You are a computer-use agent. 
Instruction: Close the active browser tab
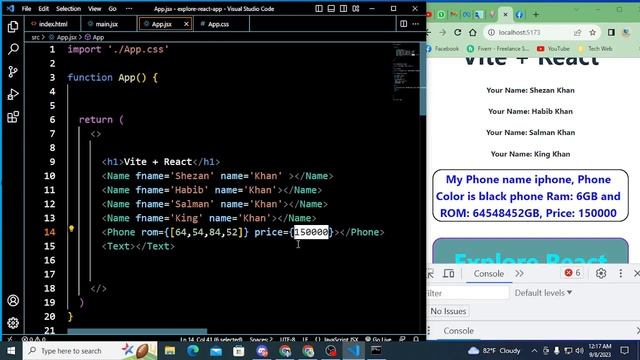[x=505, y=15]
